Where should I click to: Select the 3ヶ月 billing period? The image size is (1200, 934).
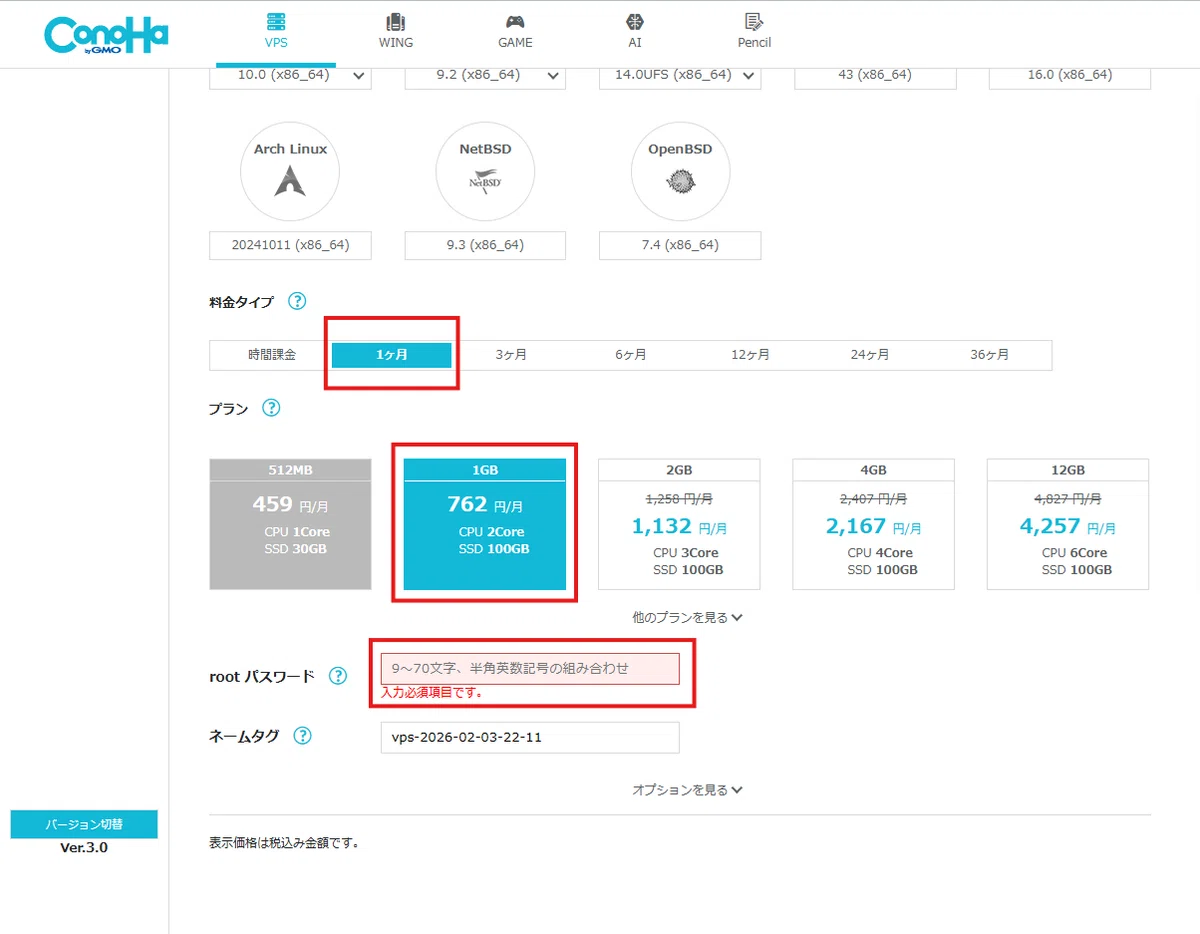click(511, 355)
